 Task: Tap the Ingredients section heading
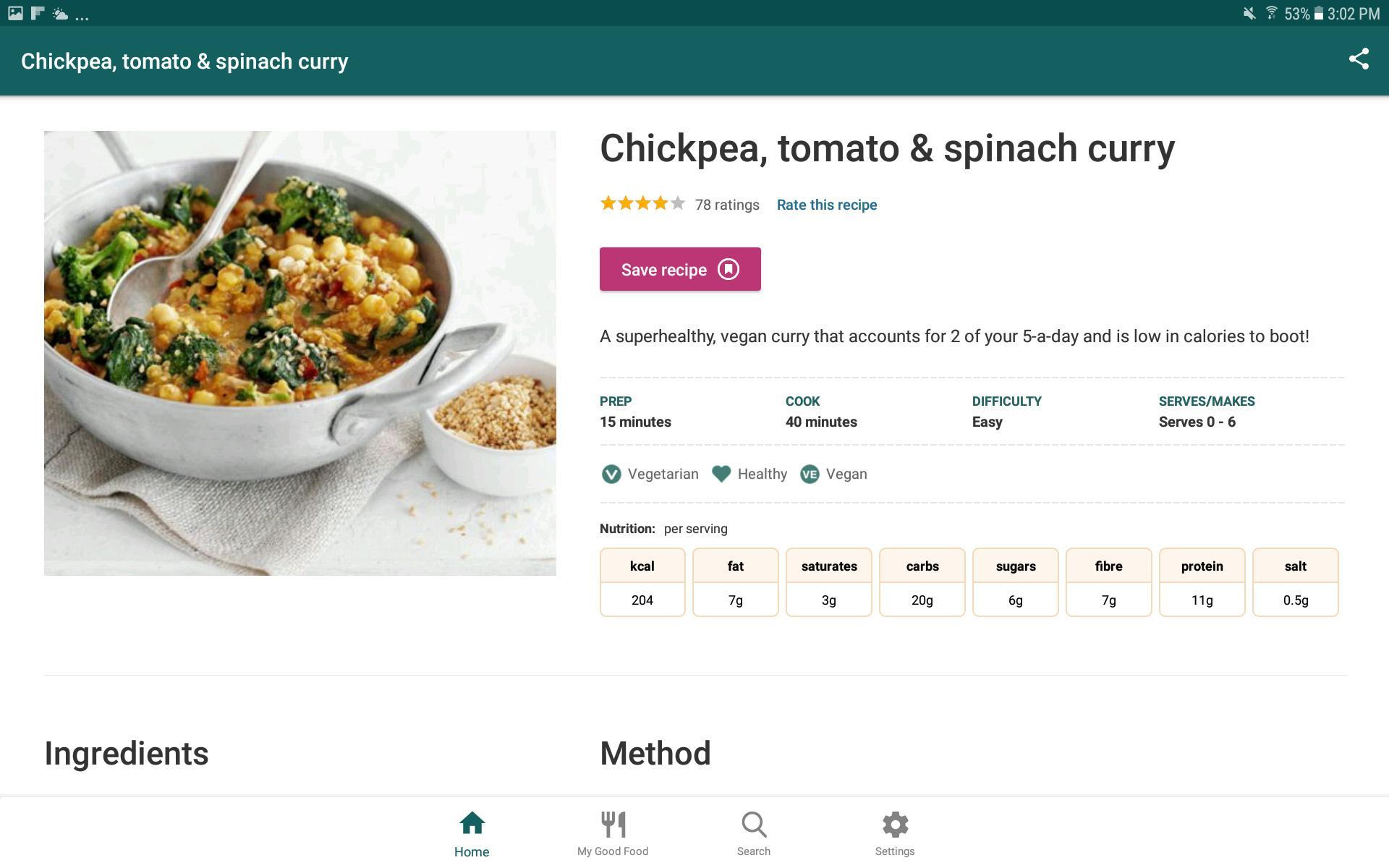point(127,754)
